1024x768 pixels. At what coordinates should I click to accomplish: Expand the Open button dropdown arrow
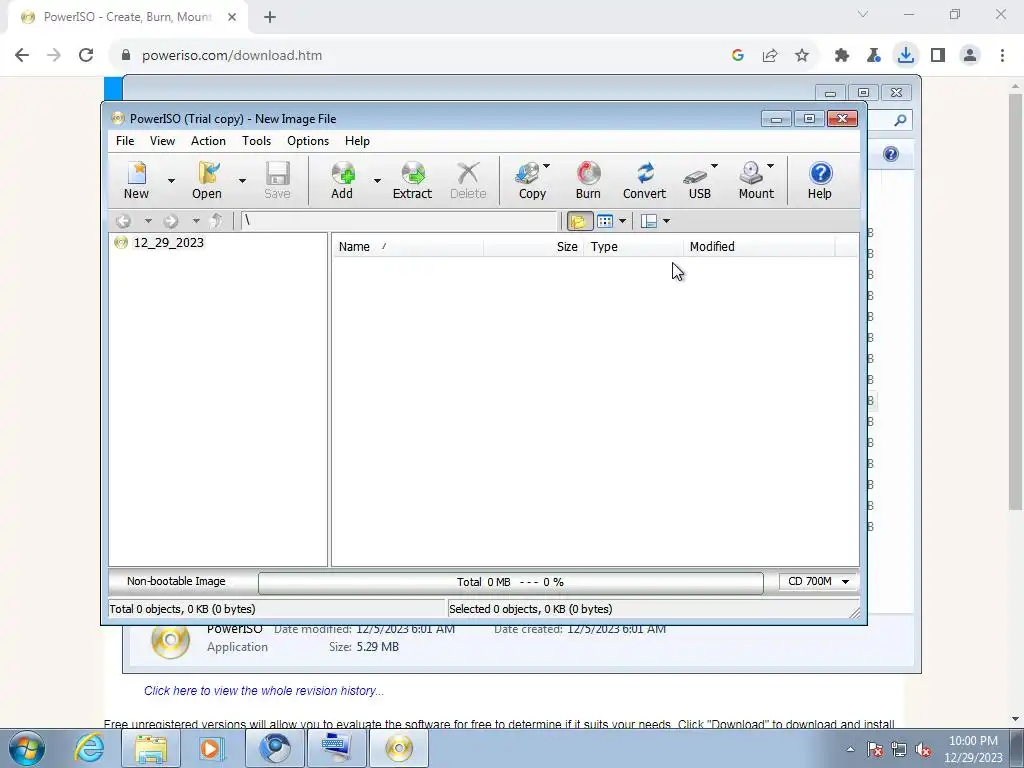(242, 181)
